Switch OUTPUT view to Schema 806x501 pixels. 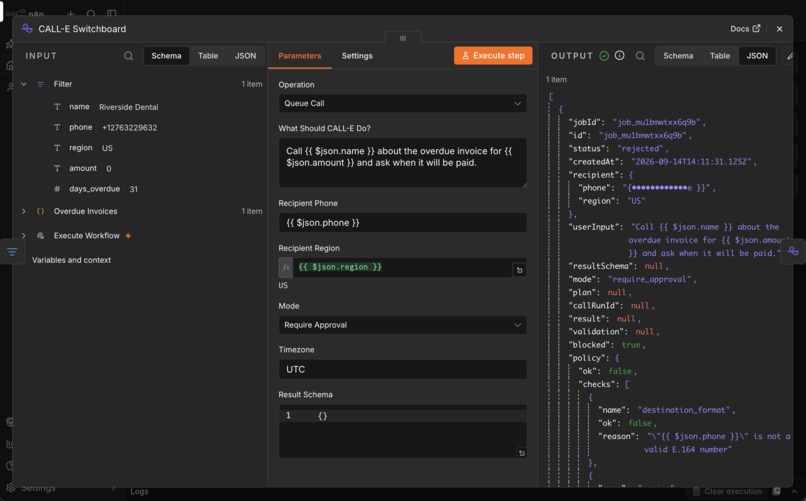[x=678, y=55]
